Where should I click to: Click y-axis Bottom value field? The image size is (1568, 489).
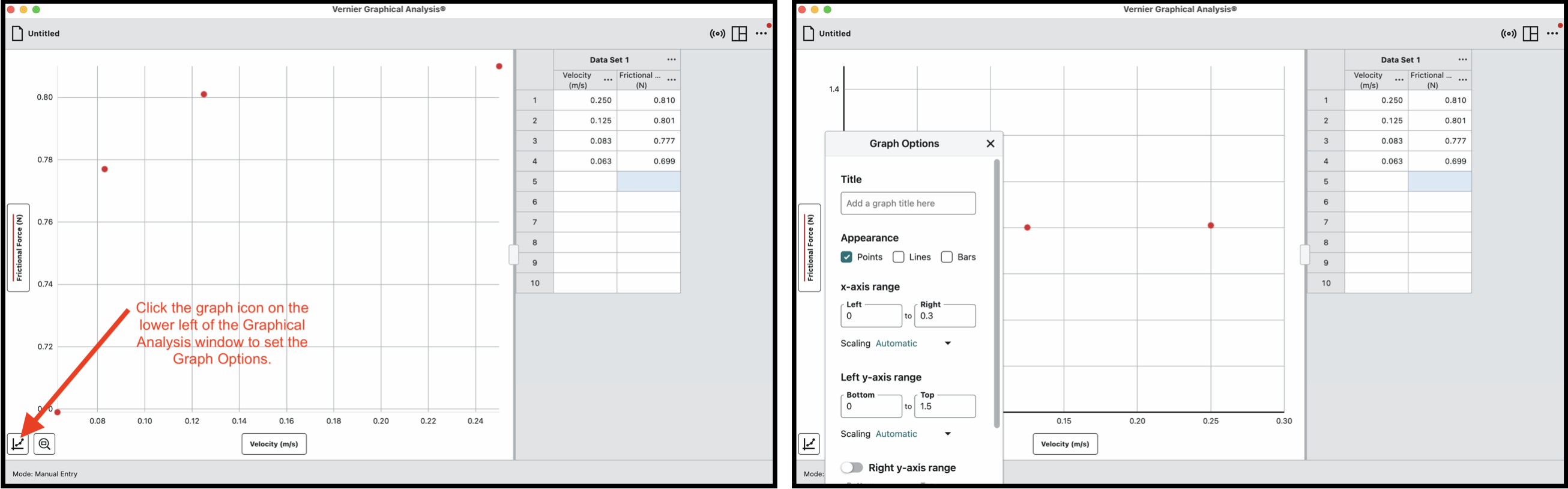pos(871,406)
